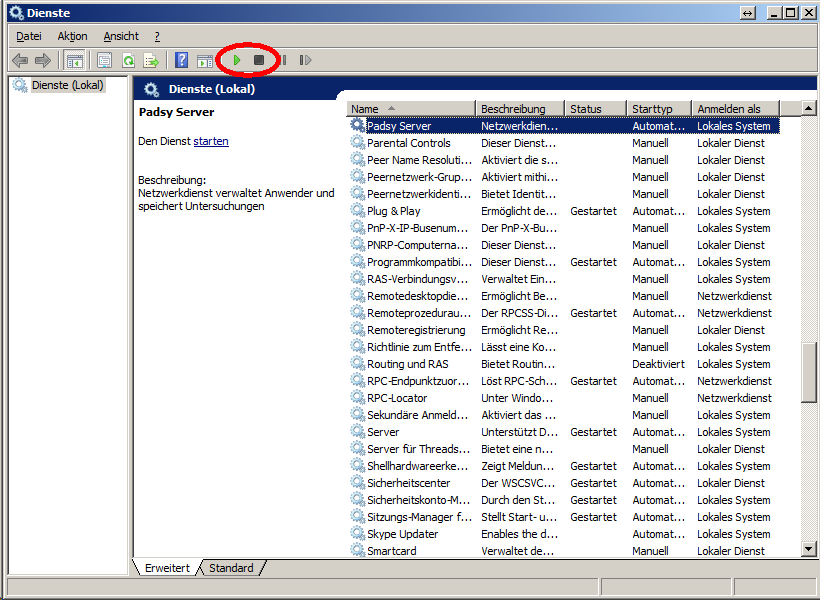
Task: Click the green Start Service play icon
Action: [x=237, y=60]
